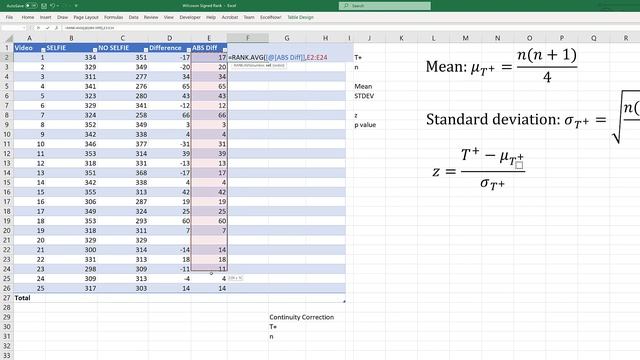Viewport: 640px width, 360px height.
Task: Click the Name Box
Action: [13, 28]
